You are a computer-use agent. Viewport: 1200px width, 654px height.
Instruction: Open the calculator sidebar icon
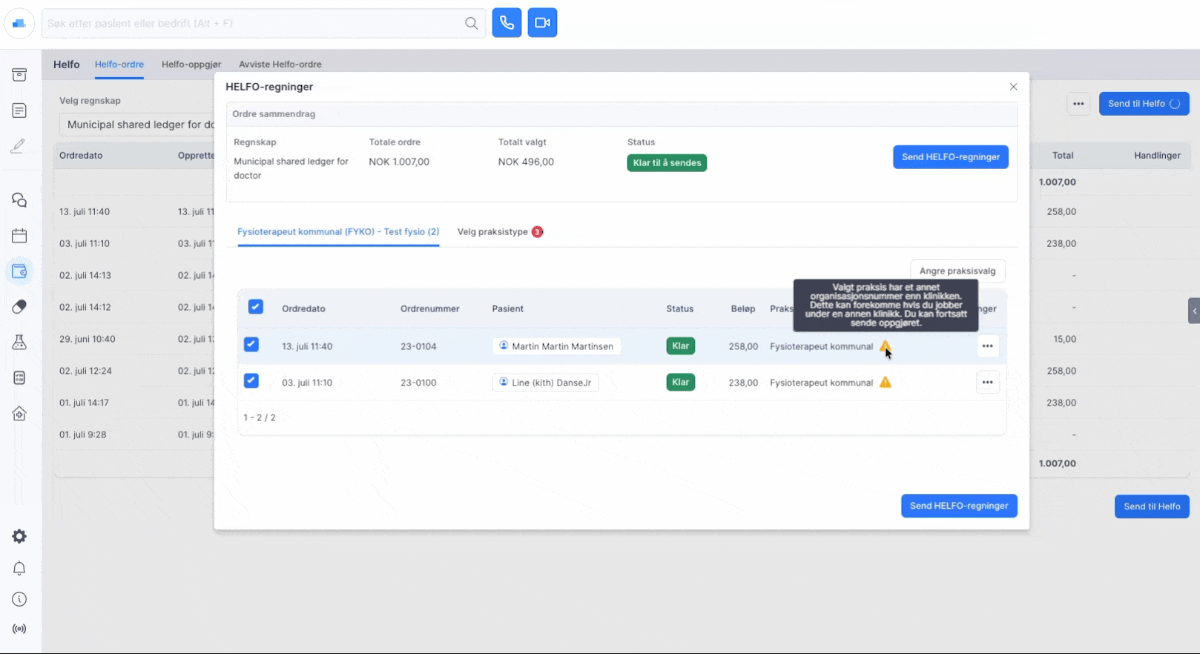click(19, 377)
